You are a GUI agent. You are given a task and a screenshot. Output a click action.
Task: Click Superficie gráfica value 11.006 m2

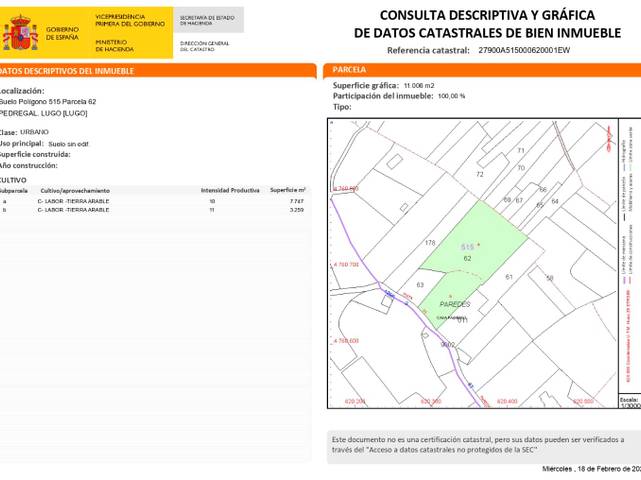[x=419, y=85]
